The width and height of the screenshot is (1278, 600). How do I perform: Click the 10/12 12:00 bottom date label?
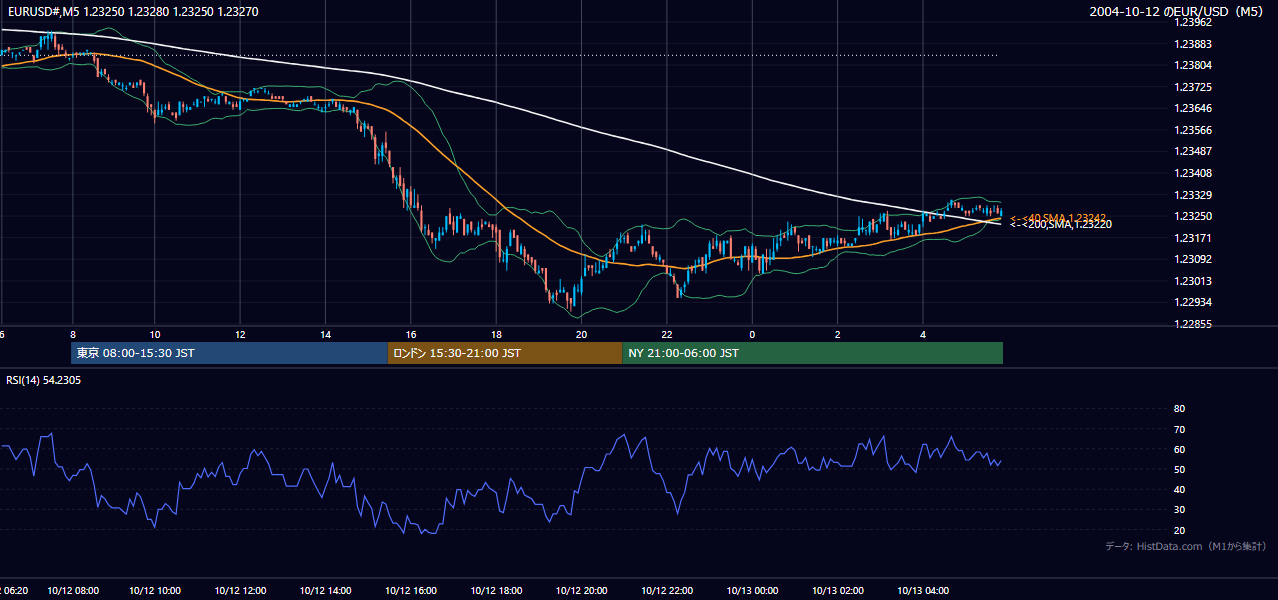[x=240, y=591]
